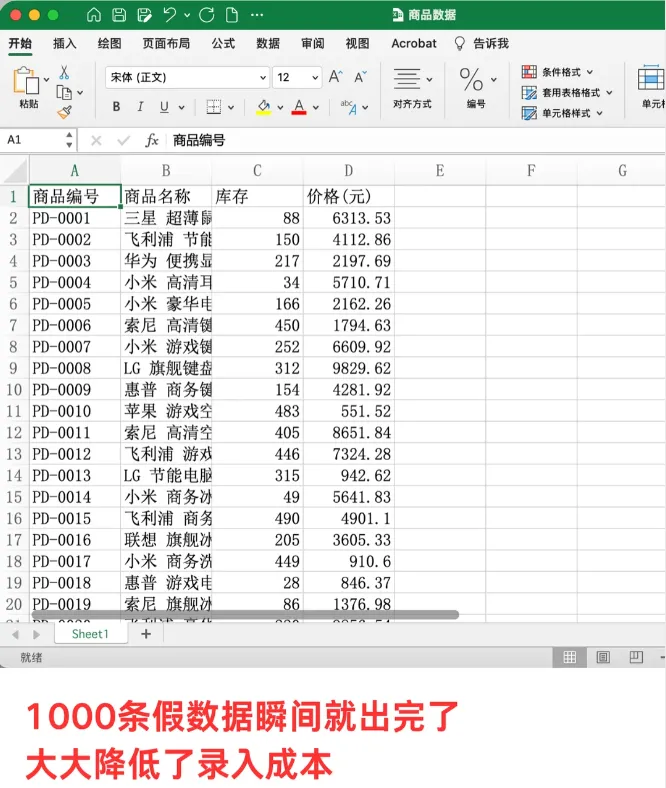Apply red font color A
Viewport: 666px width, 788px height.
pos(299,107)
